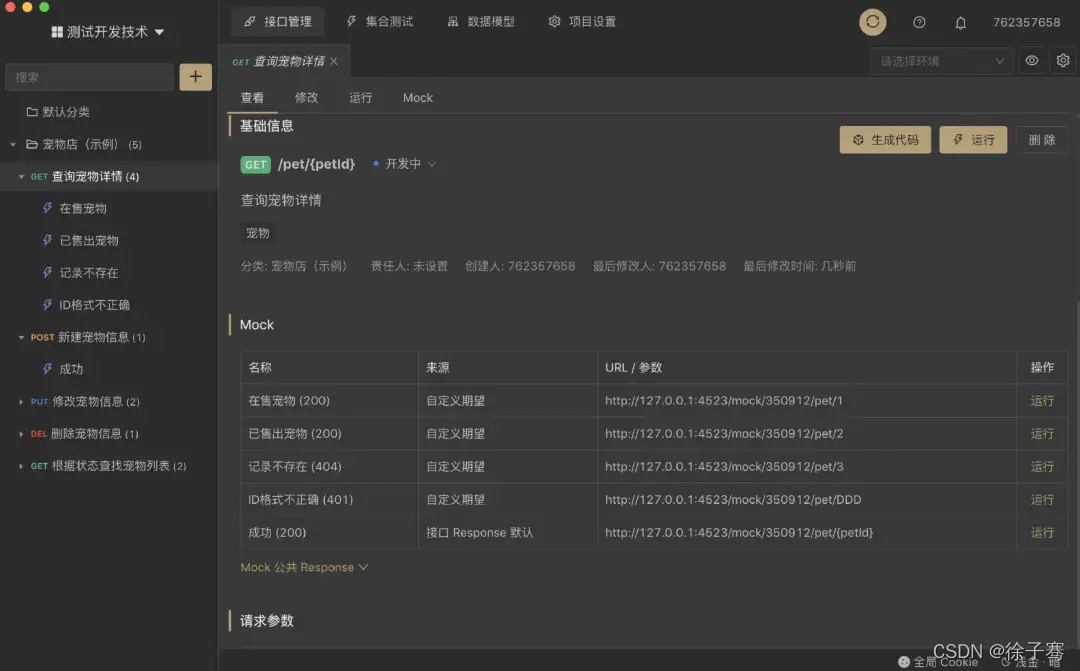Run the 在售宠物 (200) mock row
The height and width of the screenshot is (671, 1080).
click(x=1041, y=400)
